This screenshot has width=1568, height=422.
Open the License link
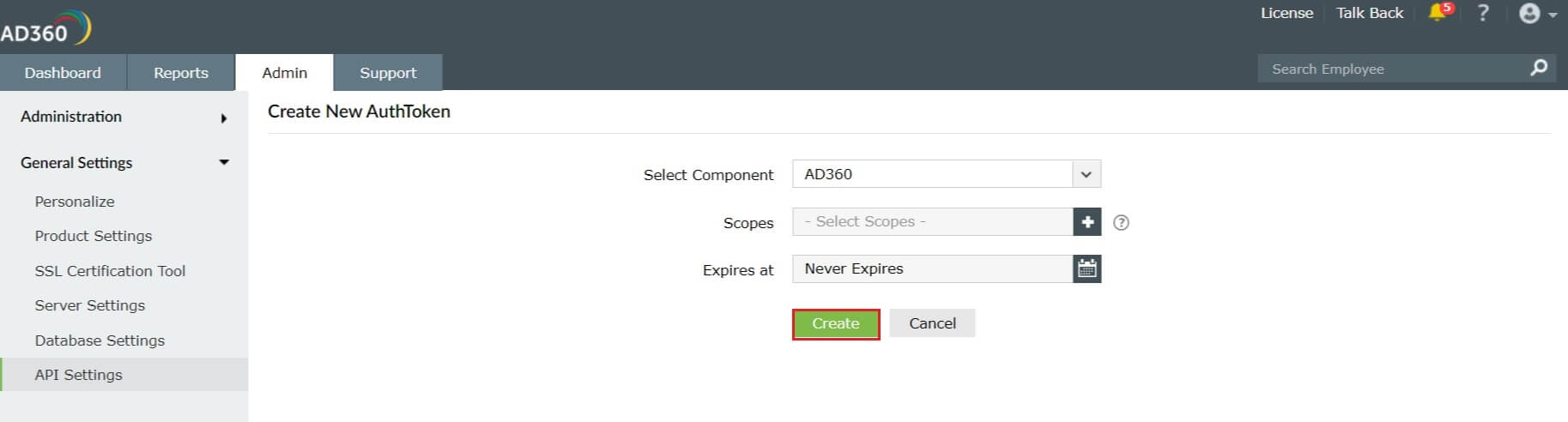1286,13
